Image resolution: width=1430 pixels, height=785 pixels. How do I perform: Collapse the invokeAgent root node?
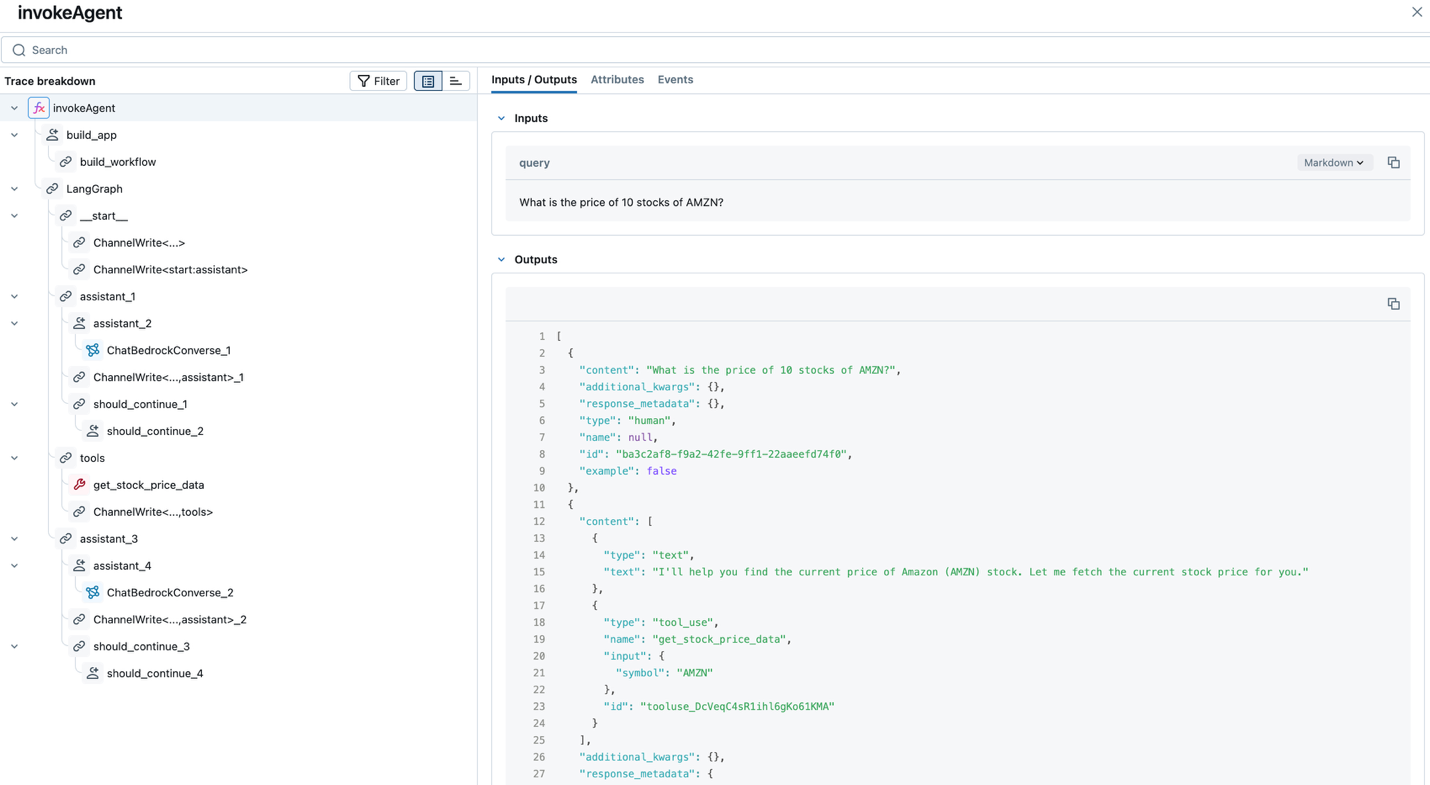click(x=14, y=108)
